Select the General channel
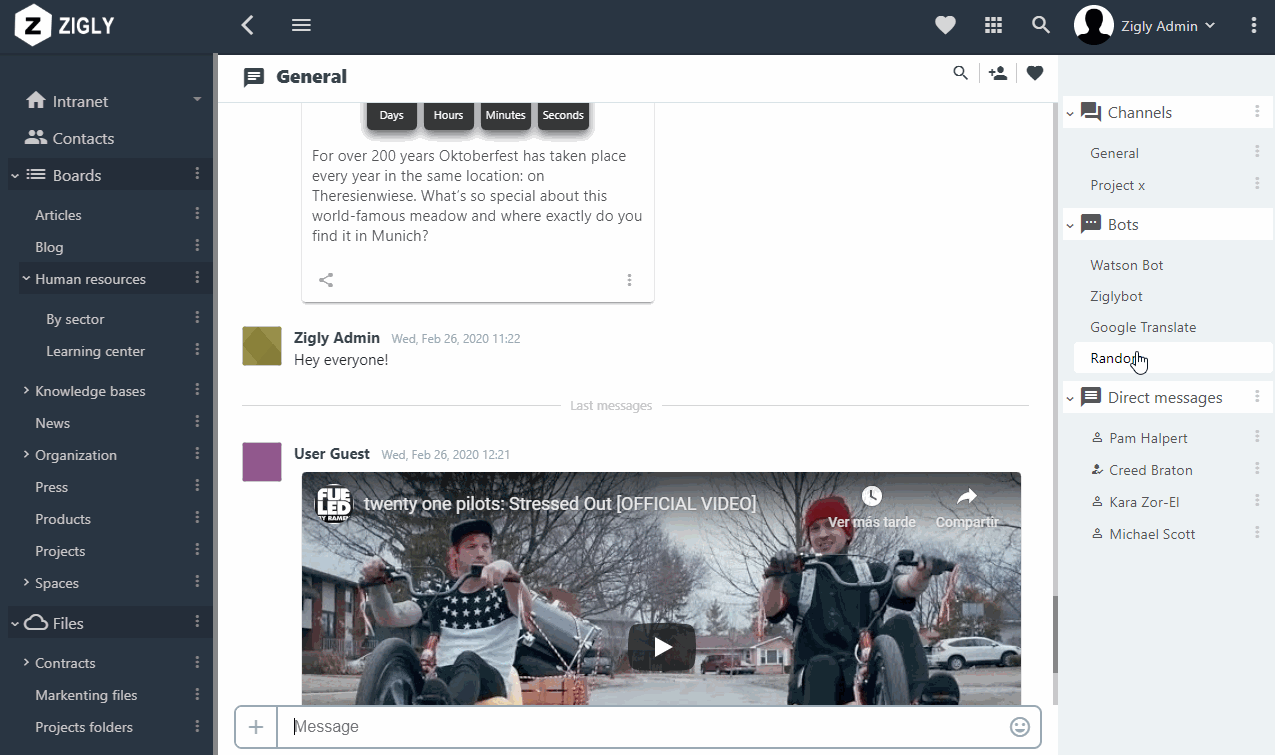This screenshot has height=755, width=1275. tap(1114, 153)
